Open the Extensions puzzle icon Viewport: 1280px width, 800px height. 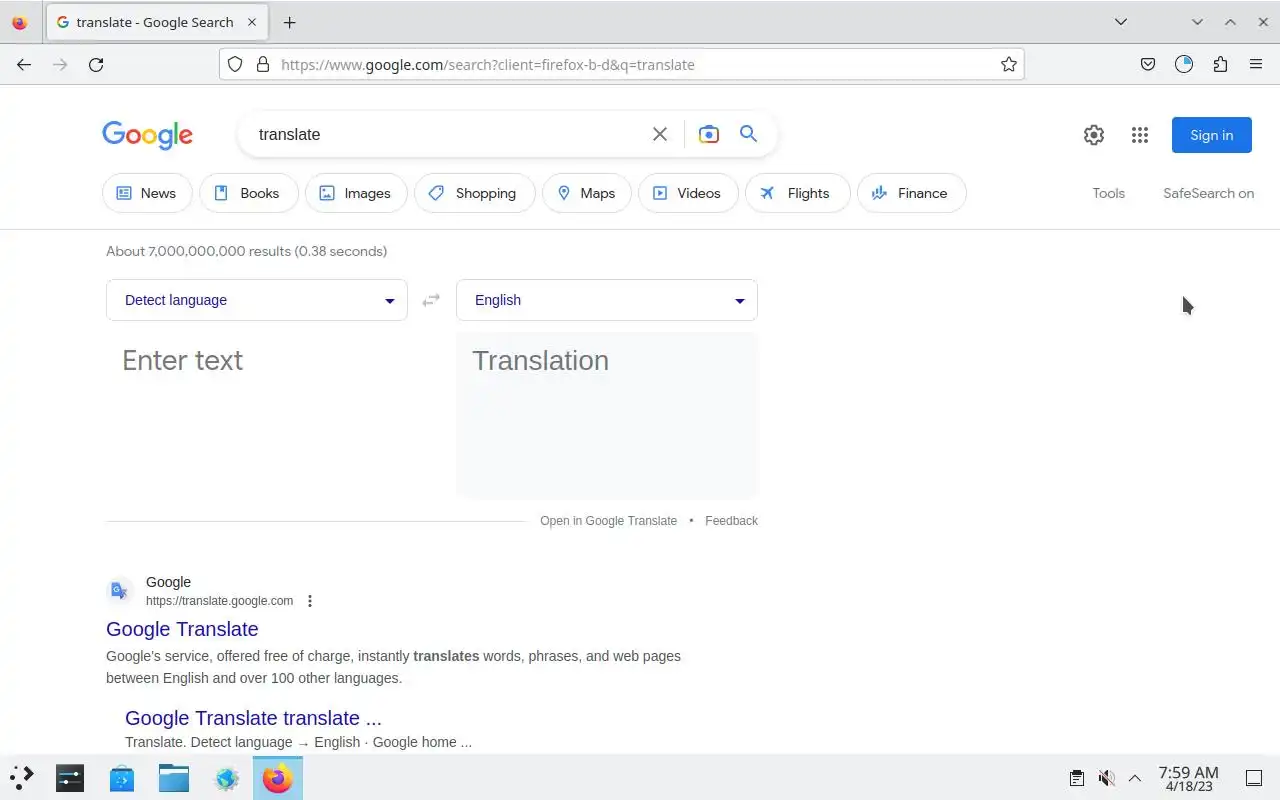[1220, 64]
